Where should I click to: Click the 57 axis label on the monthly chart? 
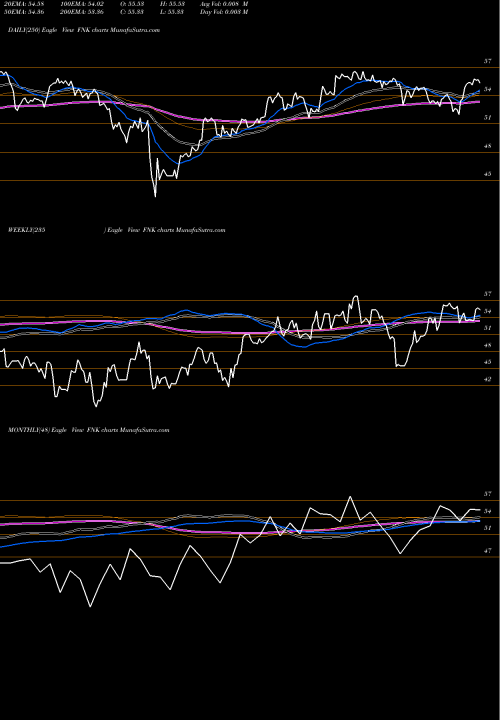click(488, 494)
